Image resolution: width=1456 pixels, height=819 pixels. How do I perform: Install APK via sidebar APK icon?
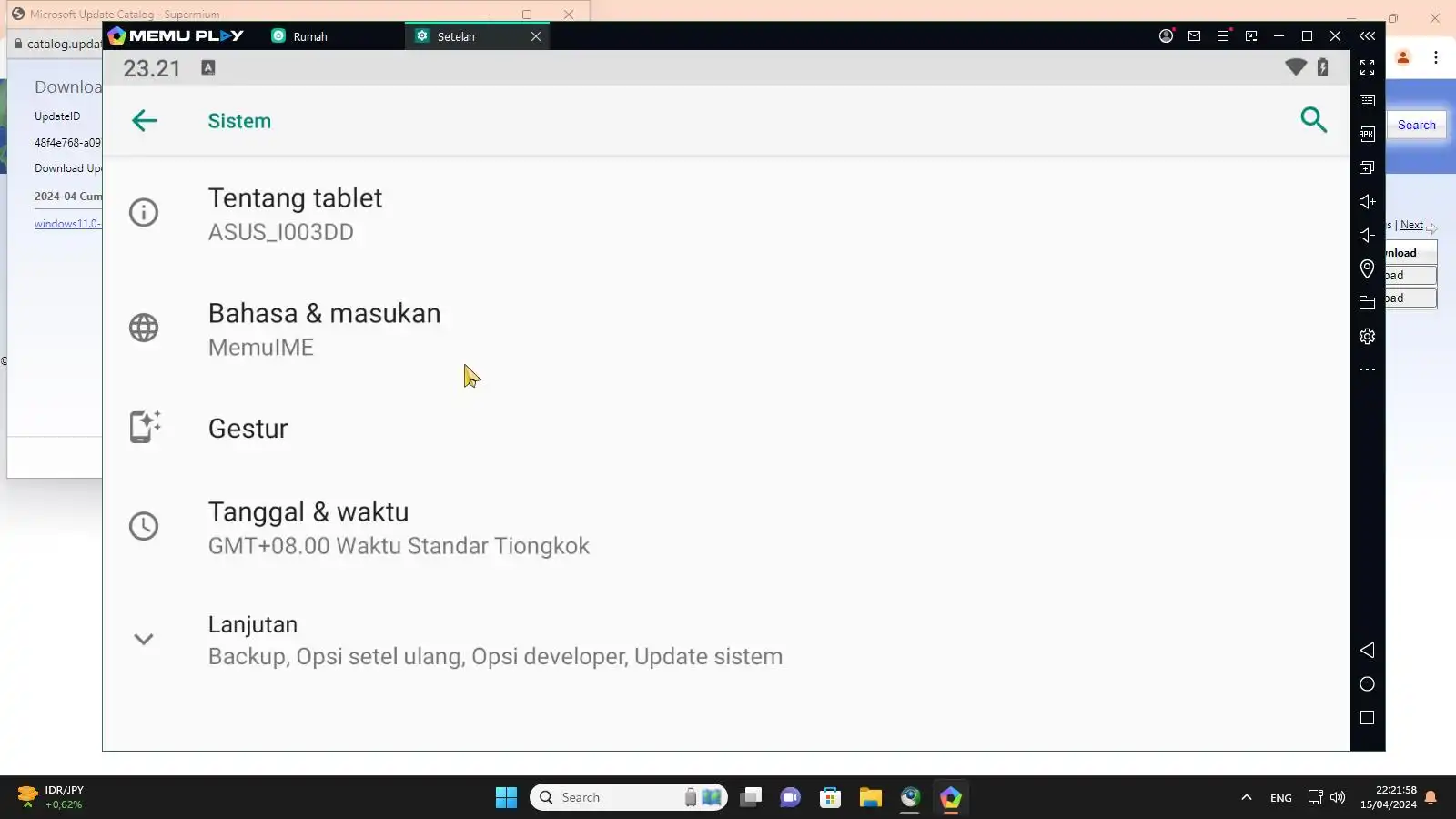(1367, 135)
